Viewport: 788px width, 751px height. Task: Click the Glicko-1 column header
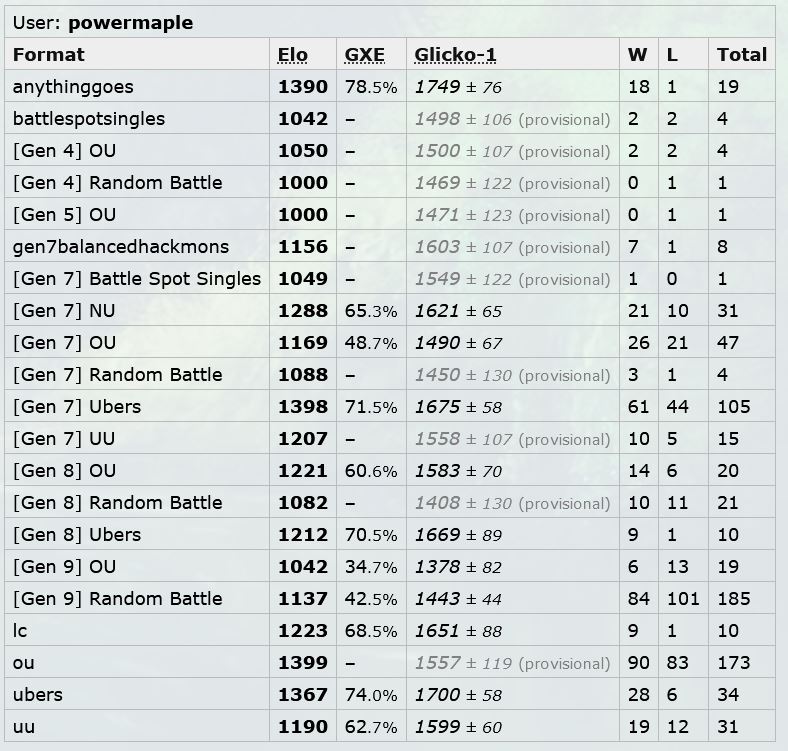(x=455, y=54)
